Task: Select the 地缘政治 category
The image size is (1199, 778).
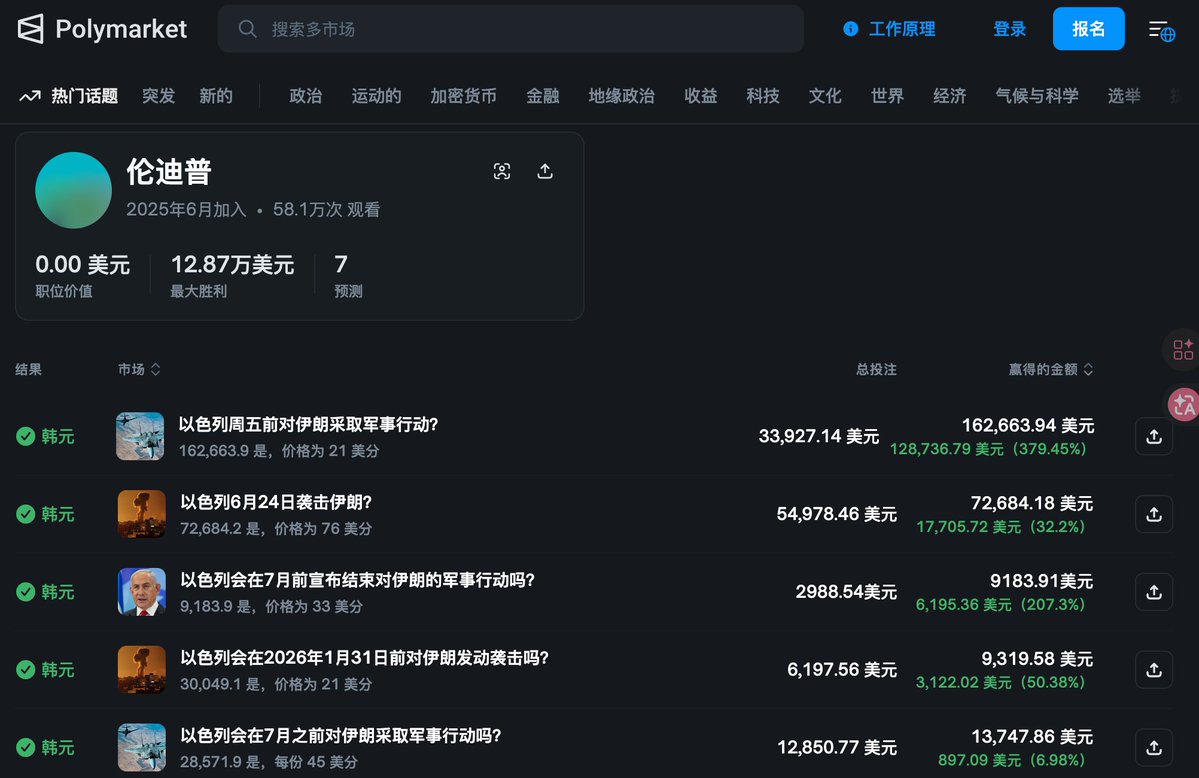Action: 622,96
